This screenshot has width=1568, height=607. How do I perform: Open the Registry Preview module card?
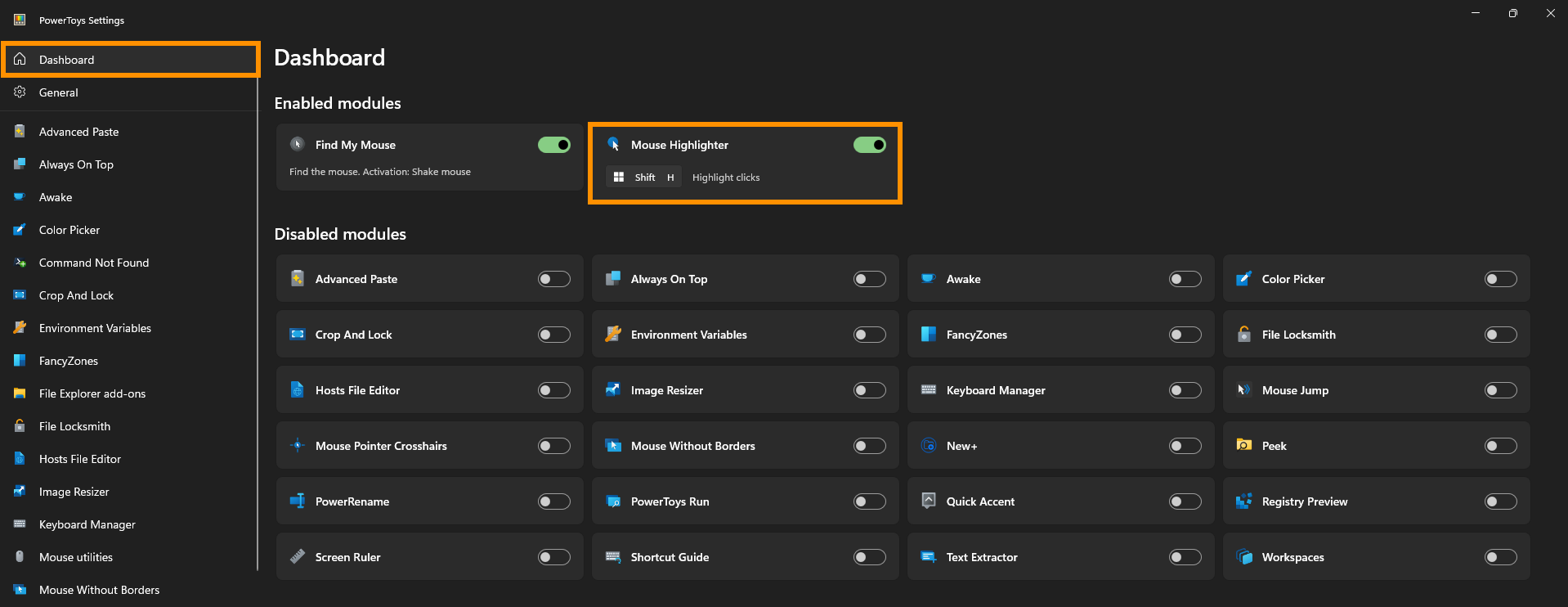1377,501
